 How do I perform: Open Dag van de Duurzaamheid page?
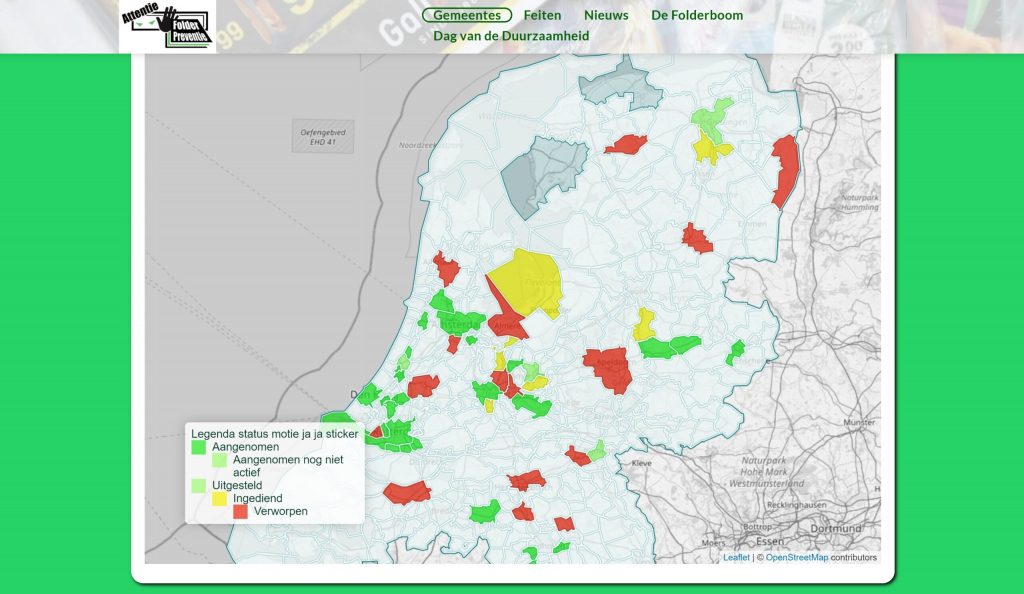coord(510,36)
